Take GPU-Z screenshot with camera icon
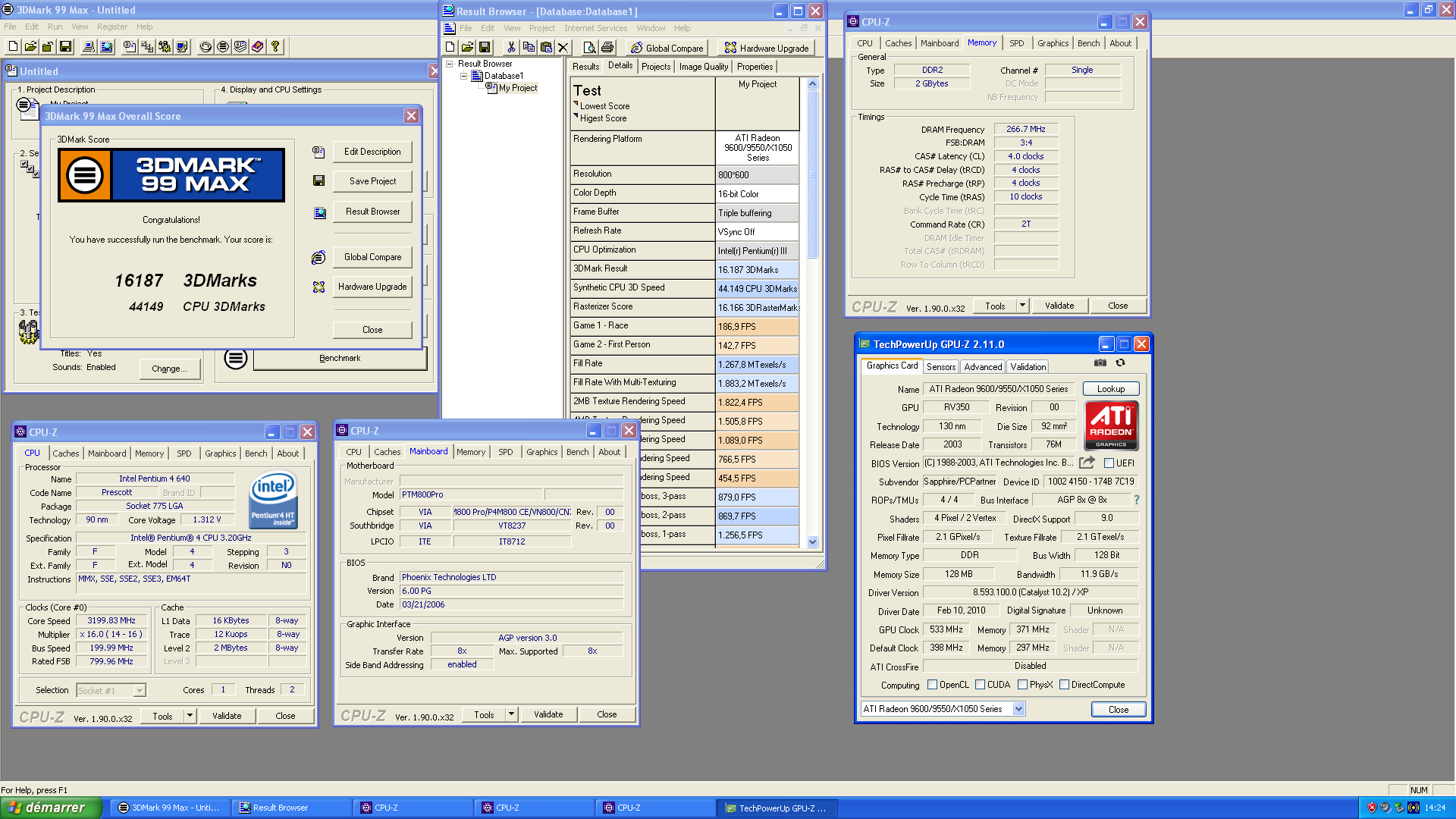 click(1100, 363)
